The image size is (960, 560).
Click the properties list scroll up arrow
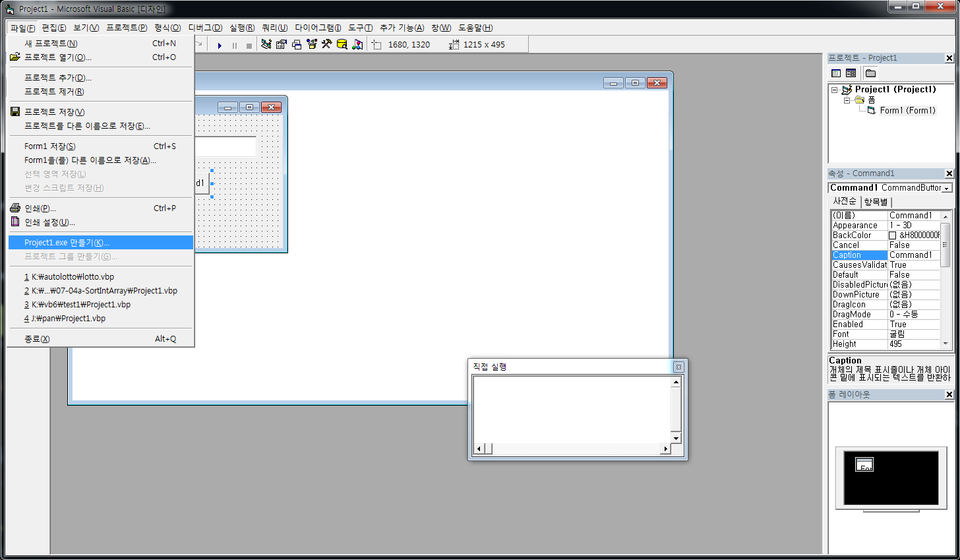pyautogui.click(x=945, y=217)
